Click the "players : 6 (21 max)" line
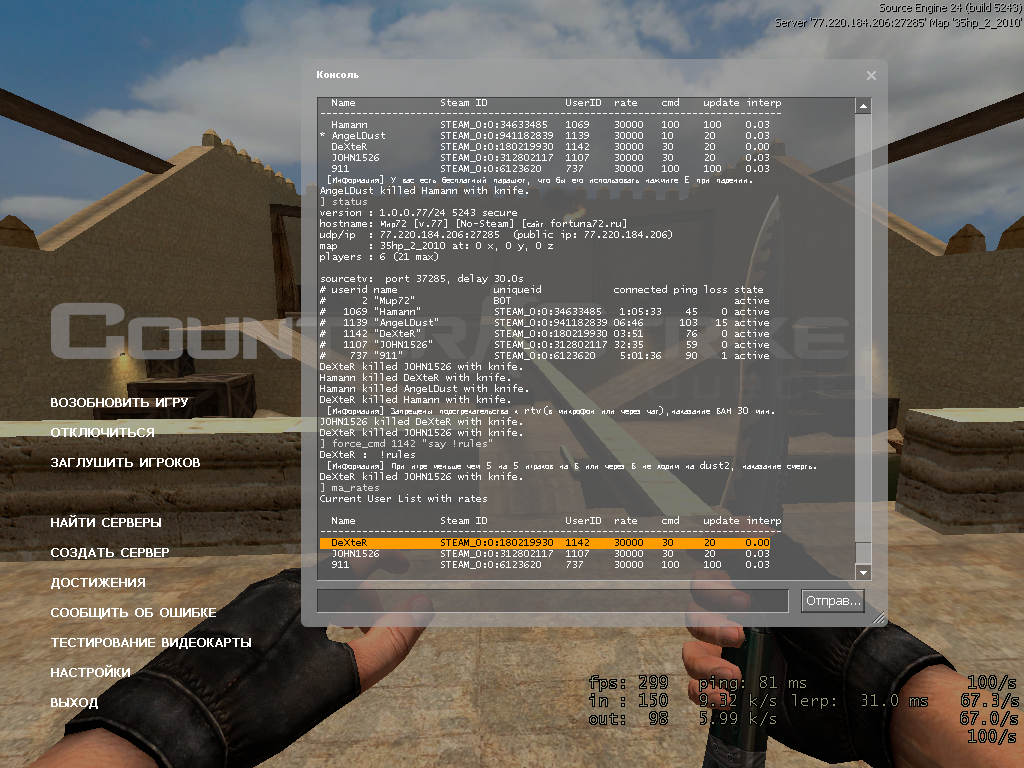The height and width of the screenshot is (768, 1024). 379,257
